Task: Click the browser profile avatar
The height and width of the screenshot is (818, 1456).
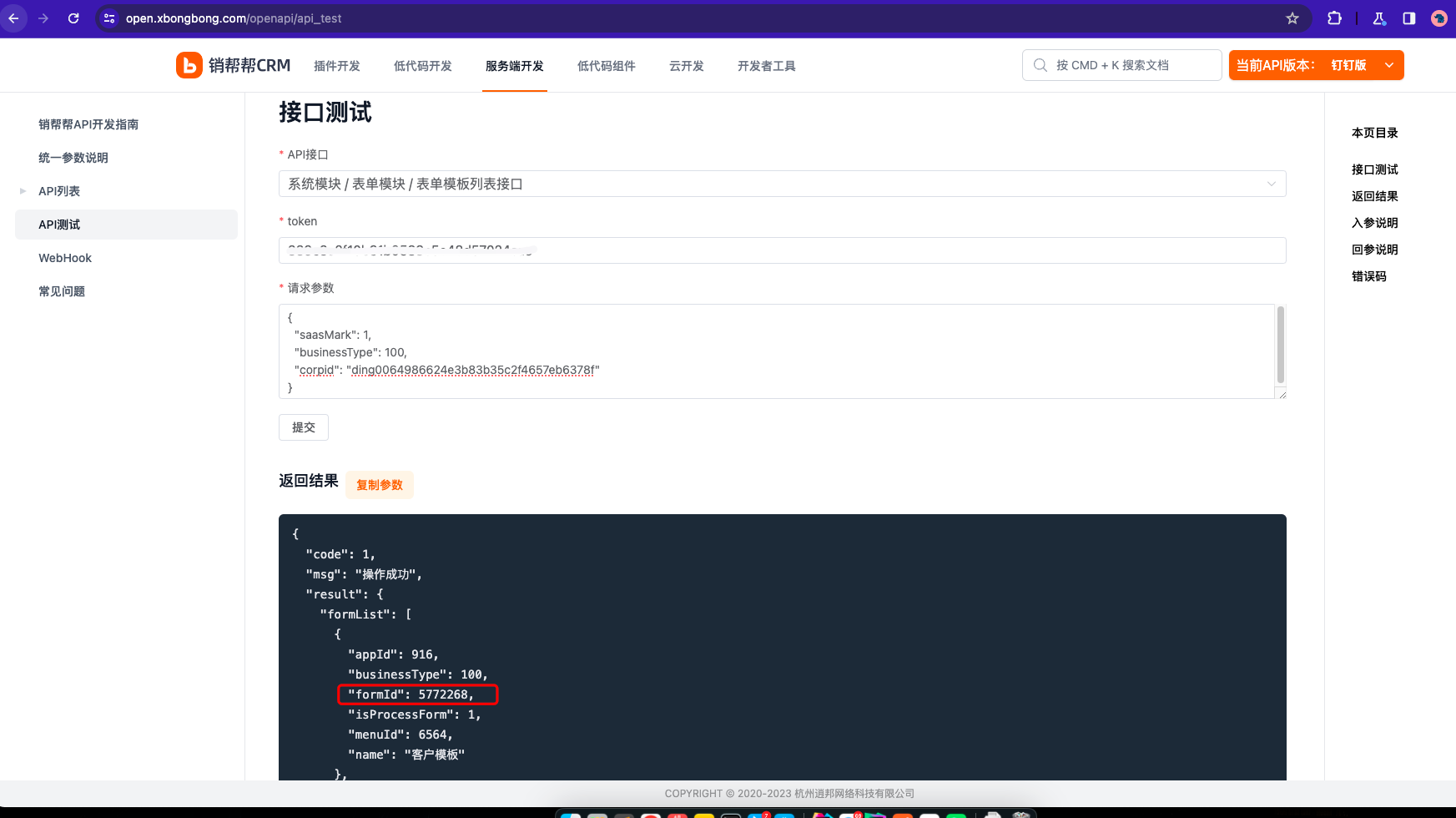Action: pos(1438,18)
